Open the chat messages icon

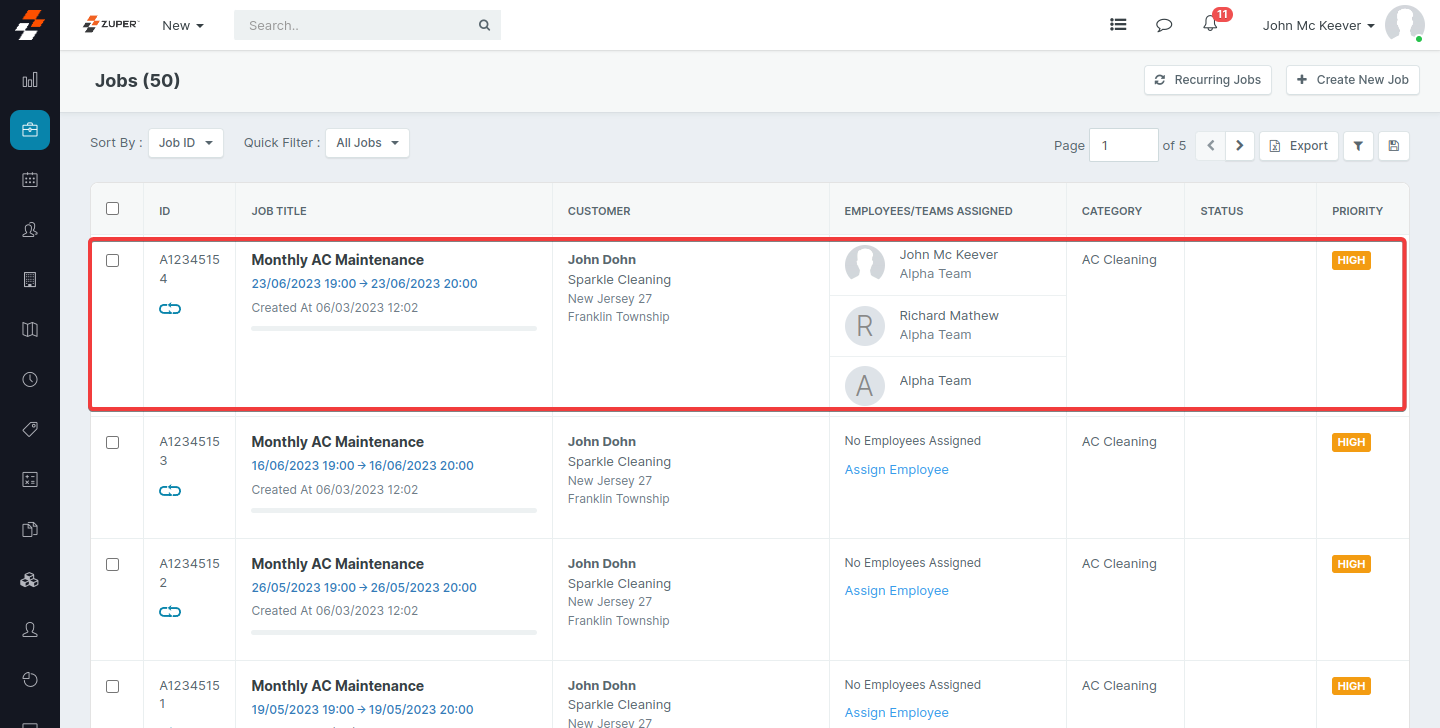(1164, 25)
